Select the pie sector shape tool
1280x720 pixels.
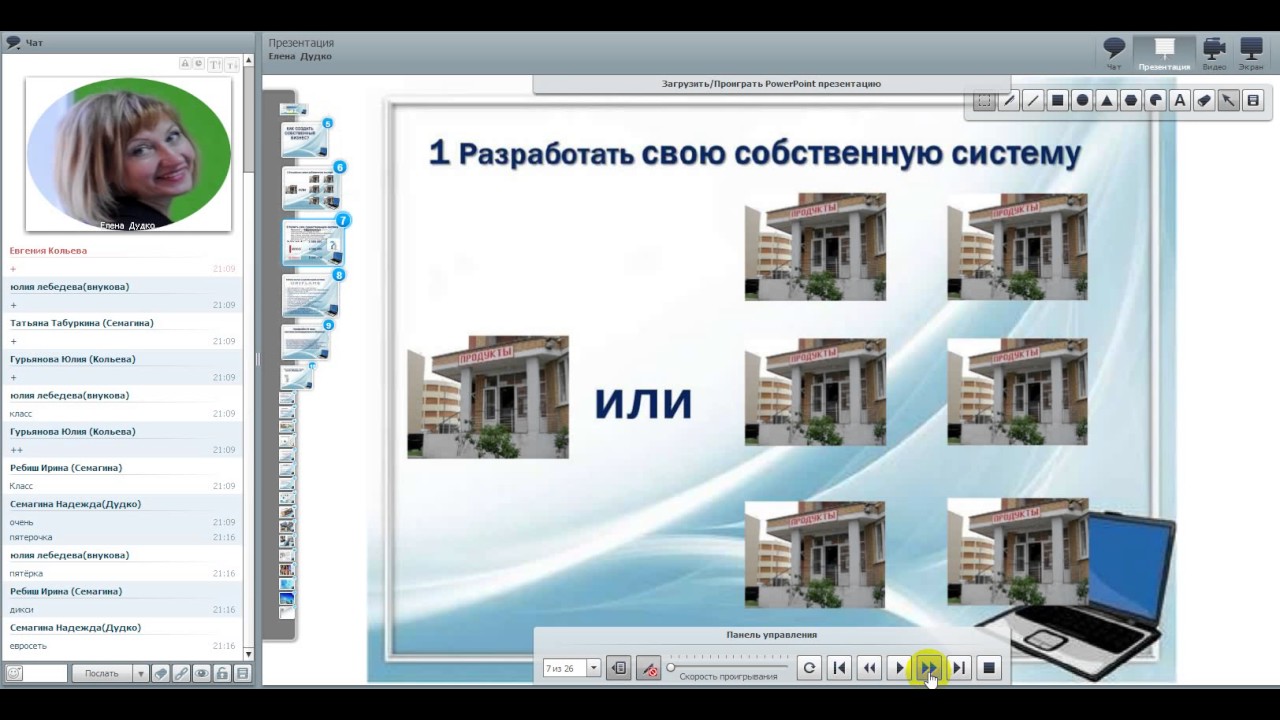pos(1155,101)
